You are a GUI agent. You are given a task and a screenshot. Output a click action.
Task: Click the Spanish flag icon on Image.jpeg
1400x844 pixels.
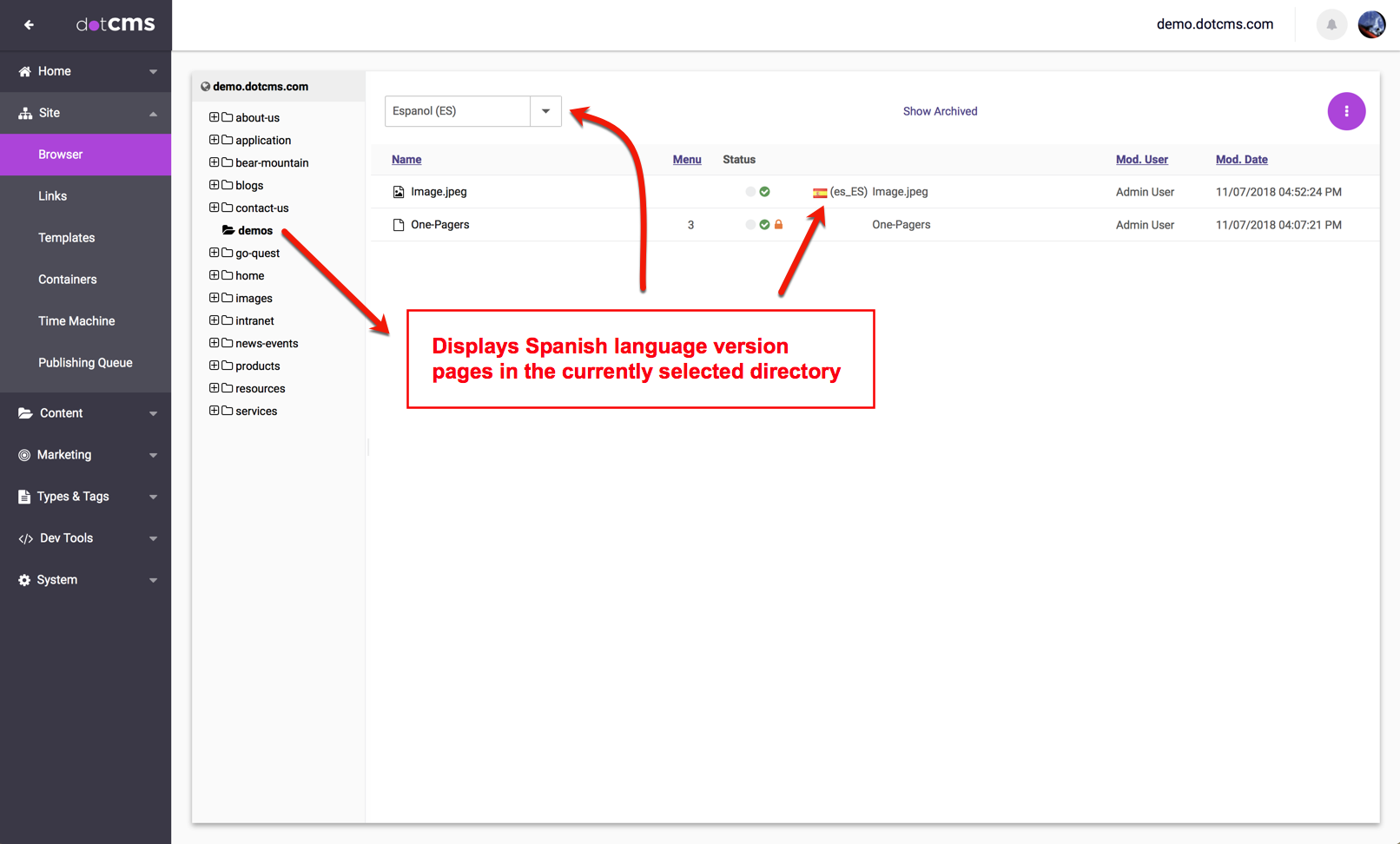[819, 193]
